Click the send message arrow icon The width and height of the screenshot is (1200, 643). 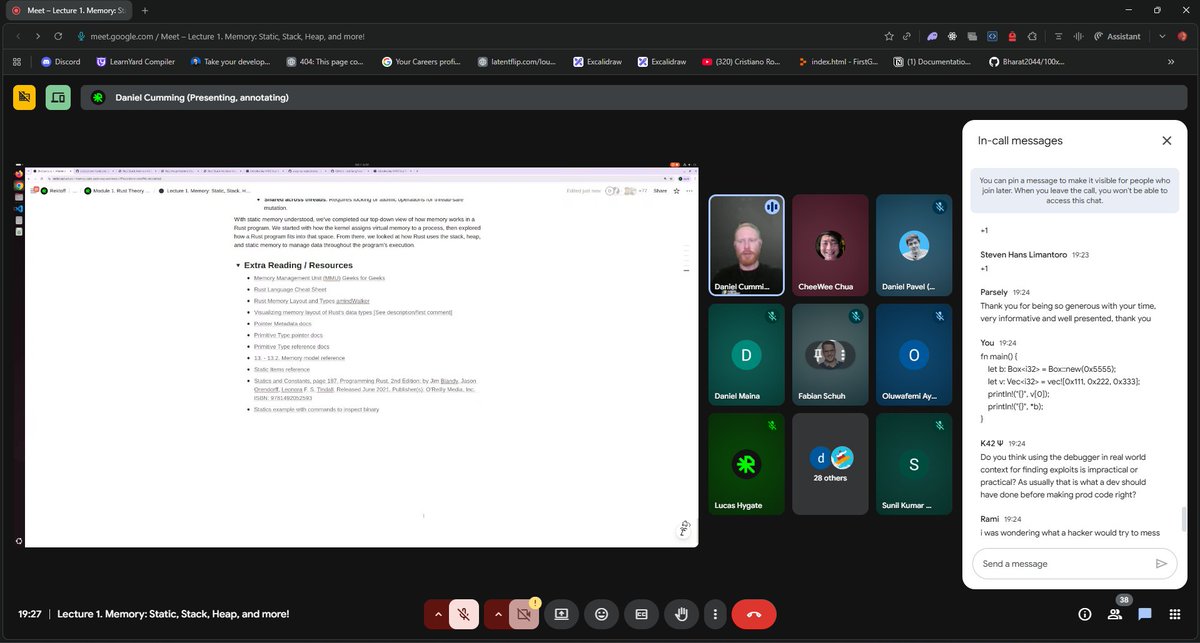point(1160,563)
